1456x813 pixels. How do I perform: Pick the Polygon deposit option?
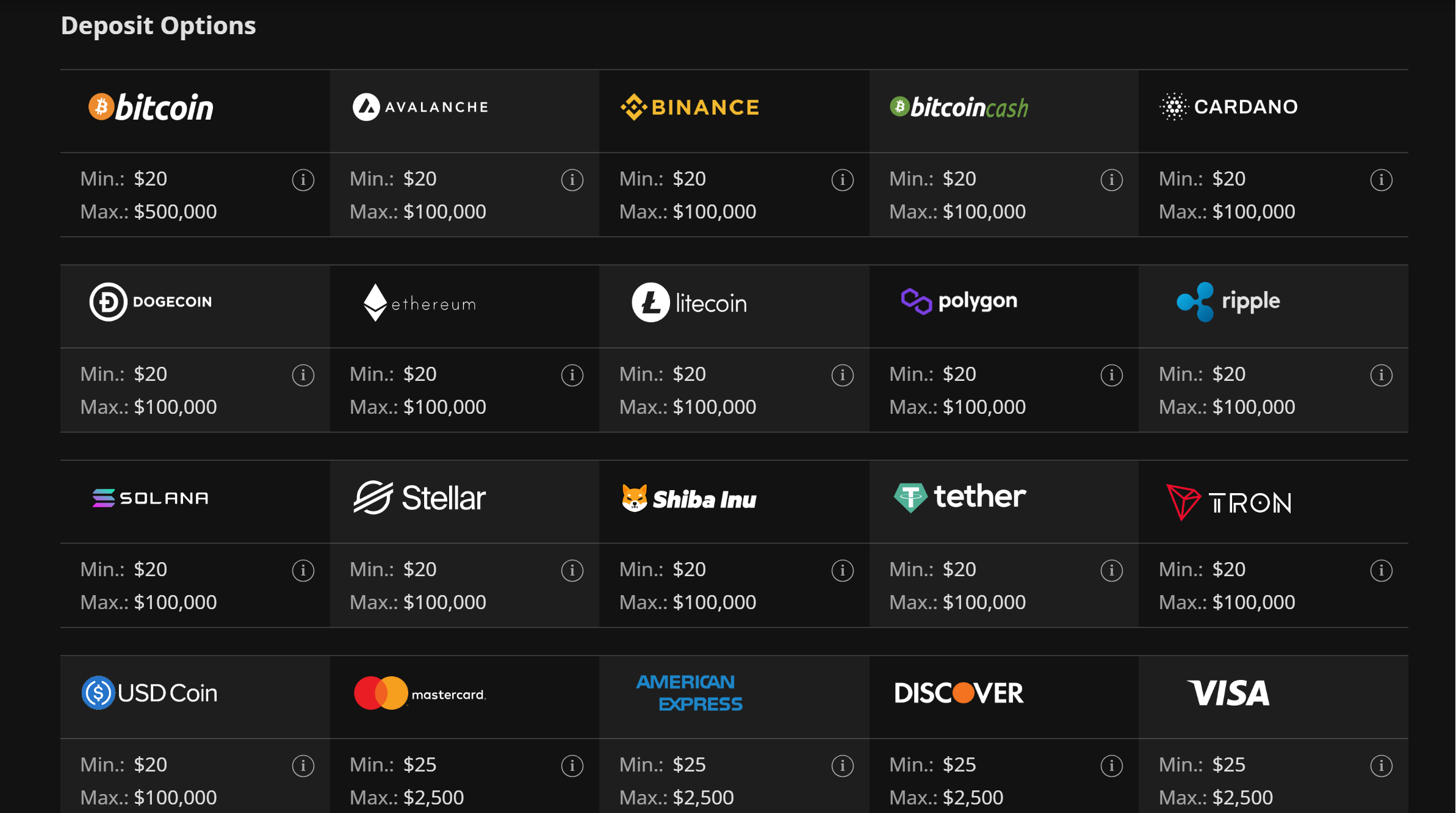pos(959,301)
